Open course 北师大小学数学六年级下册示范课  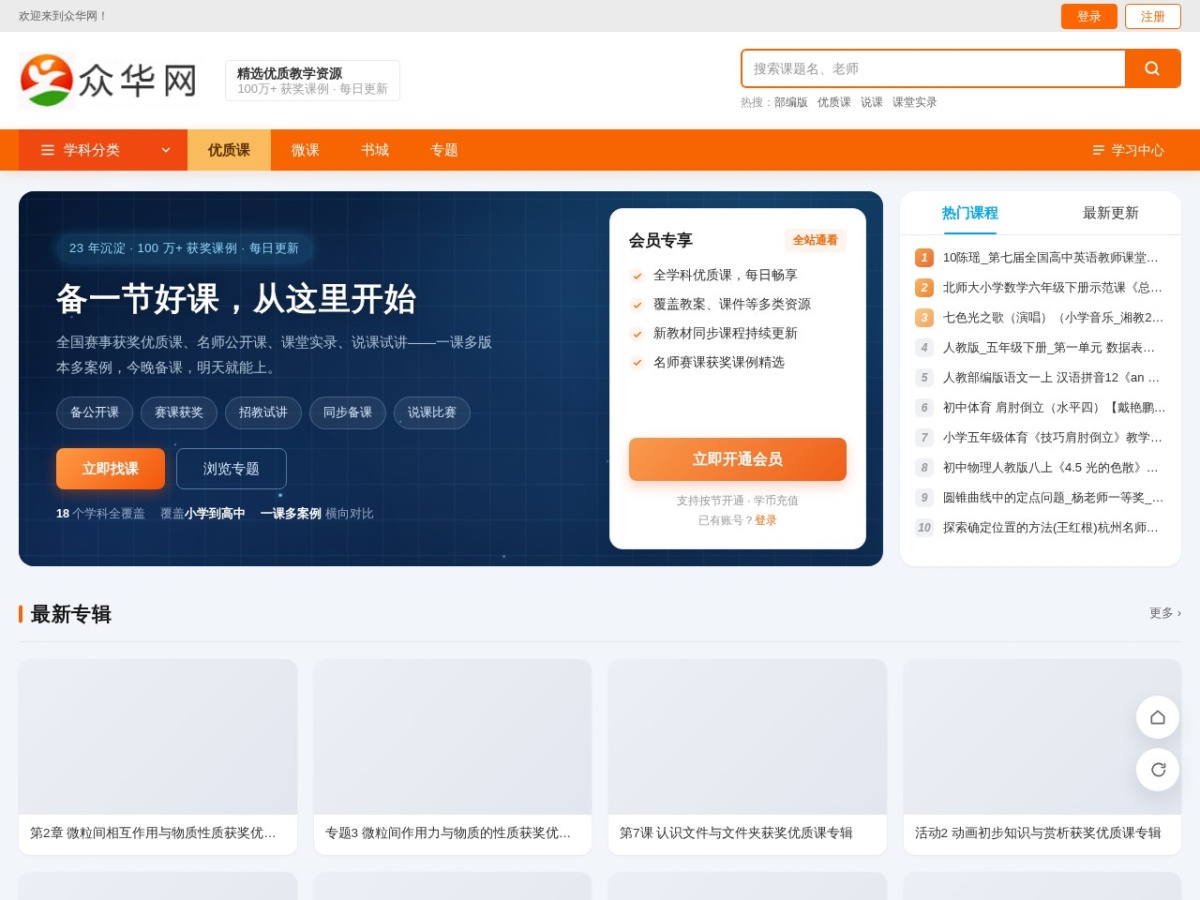[x=1053, y=288]
